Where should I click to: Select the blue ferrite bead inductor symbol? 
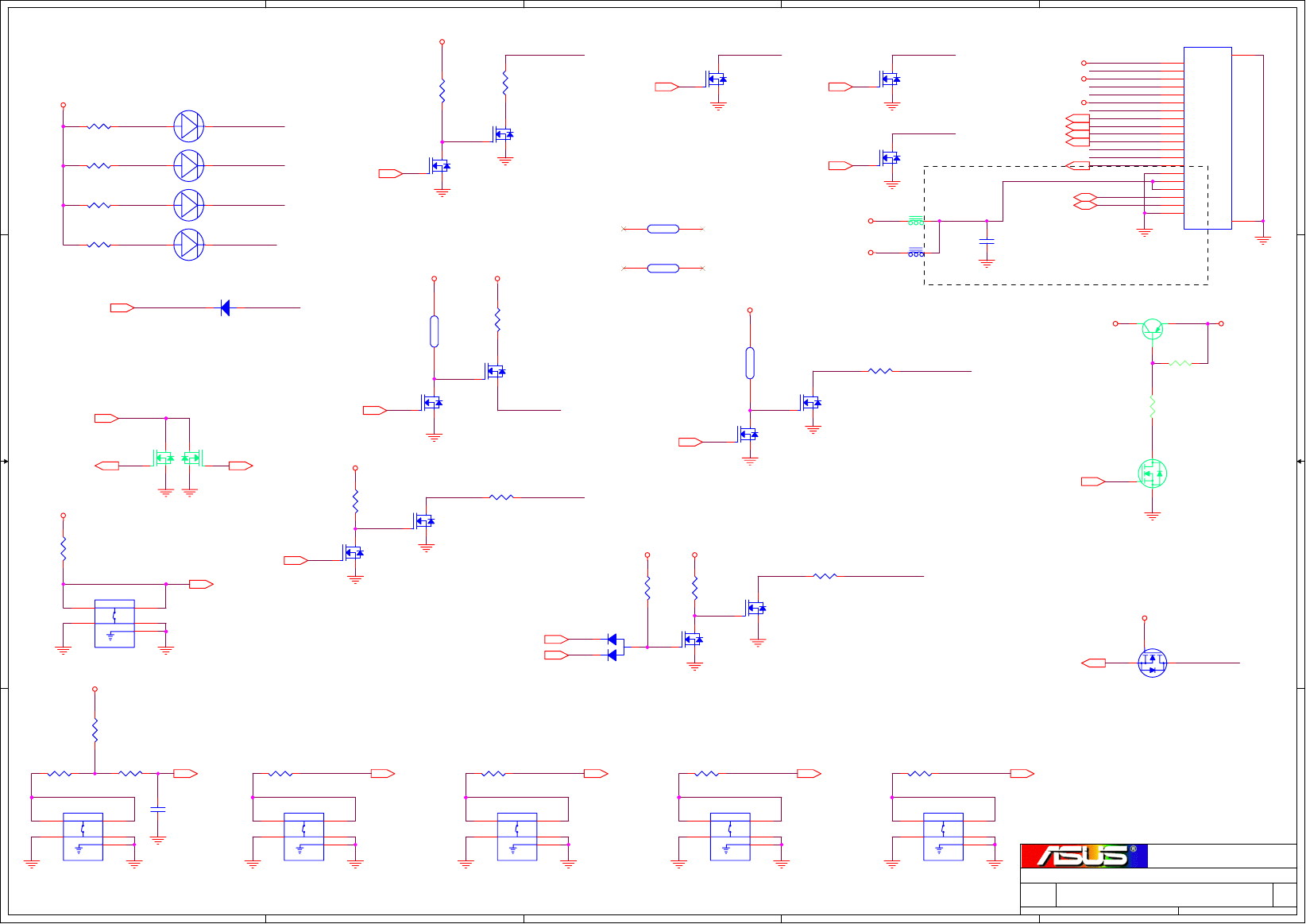(x=916, y=252)
